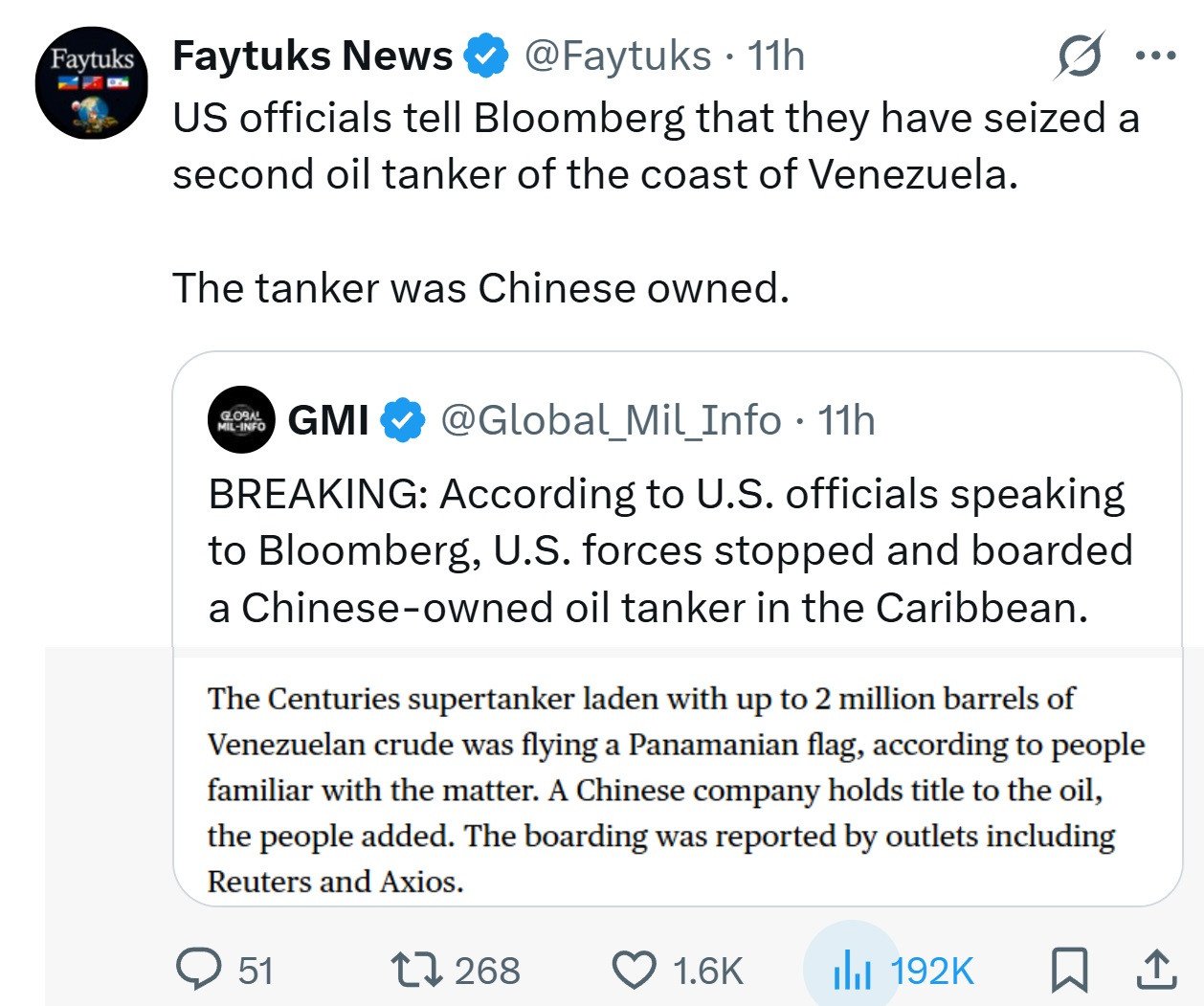The image size is (1204, 1006).
Task: Click the blue verified badge beside Faytuks News
Action: (486, 56)
